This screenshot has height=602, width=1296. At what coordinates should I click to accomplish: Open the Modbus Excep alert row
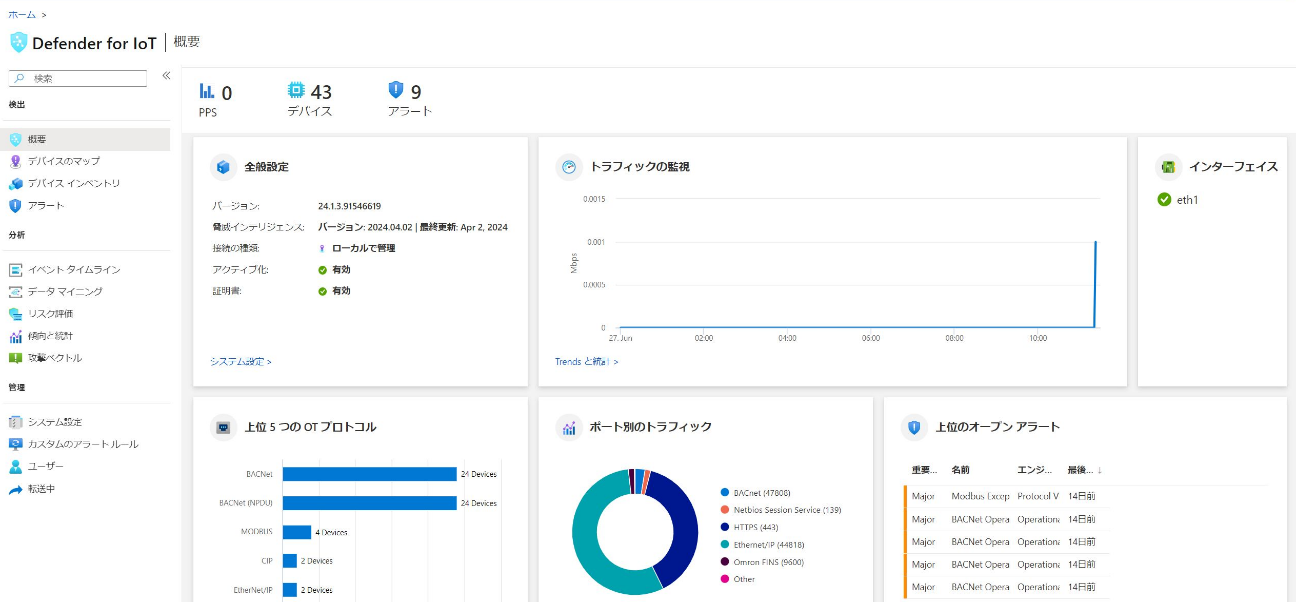[1007, 496]
